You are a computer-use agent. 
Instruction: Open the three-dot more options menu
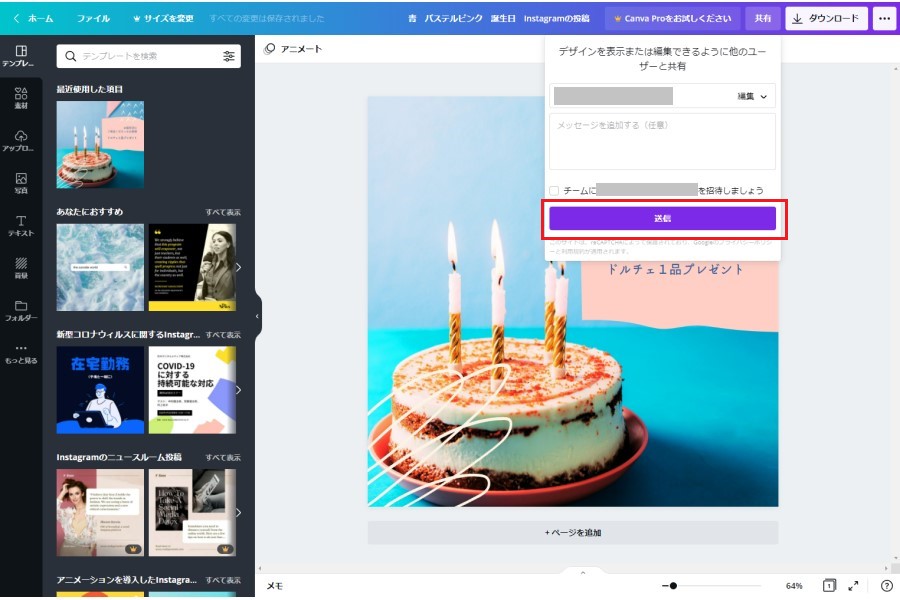[883, 18]
